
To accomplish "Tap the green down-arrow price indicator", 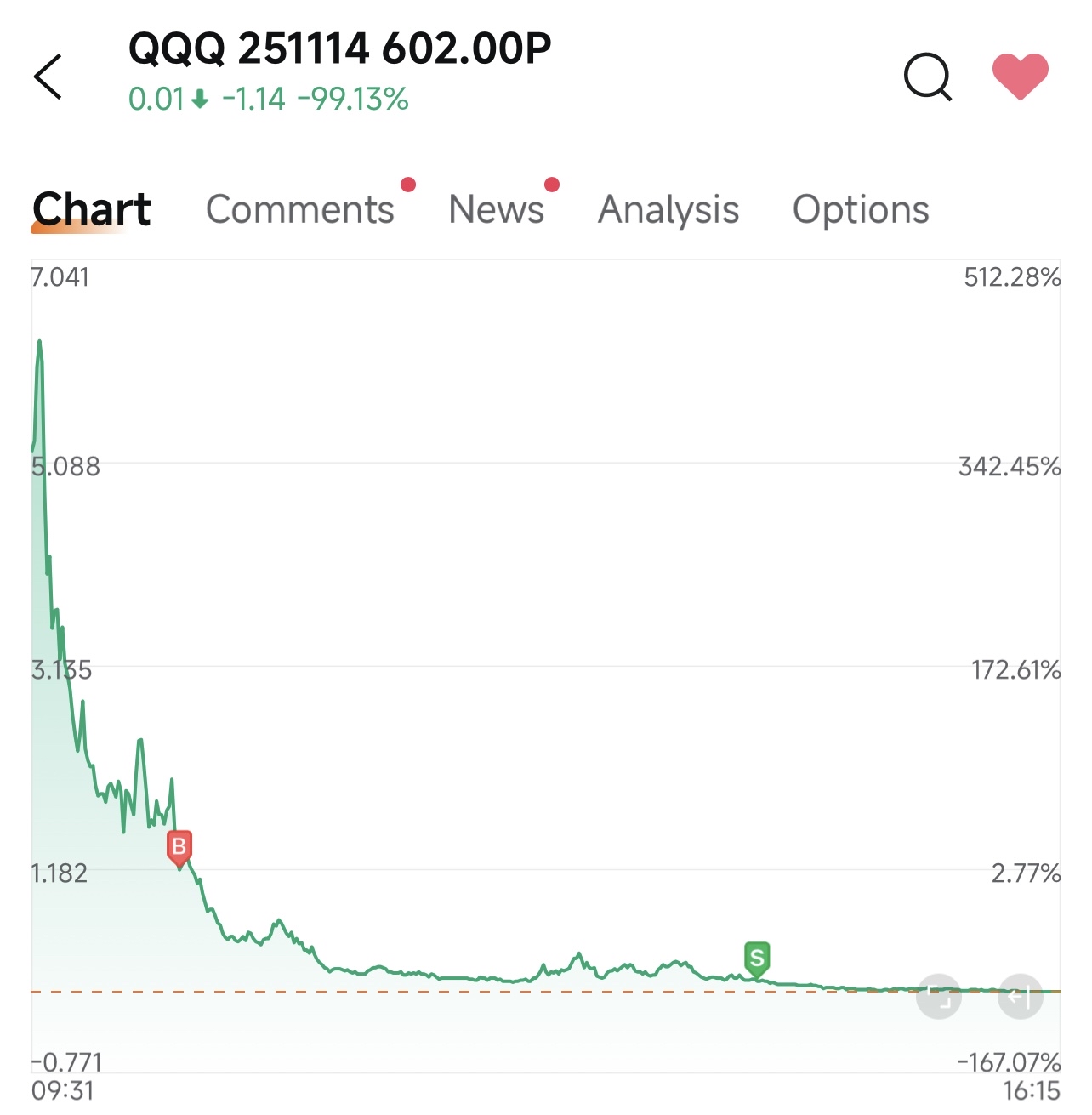I will pyautogui.click(x=200, y=100).
